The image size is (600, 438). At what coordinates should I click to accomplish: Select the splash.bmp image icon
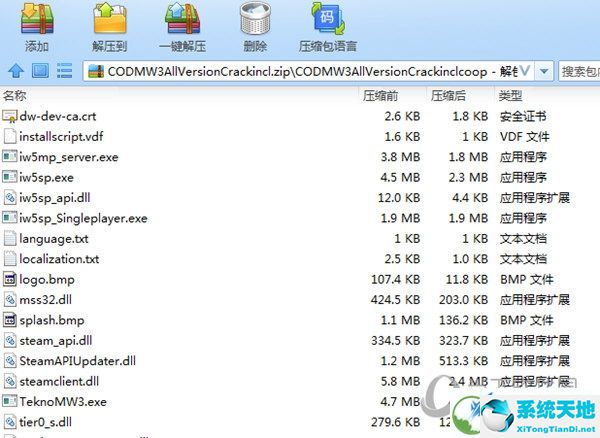point(10,320)
